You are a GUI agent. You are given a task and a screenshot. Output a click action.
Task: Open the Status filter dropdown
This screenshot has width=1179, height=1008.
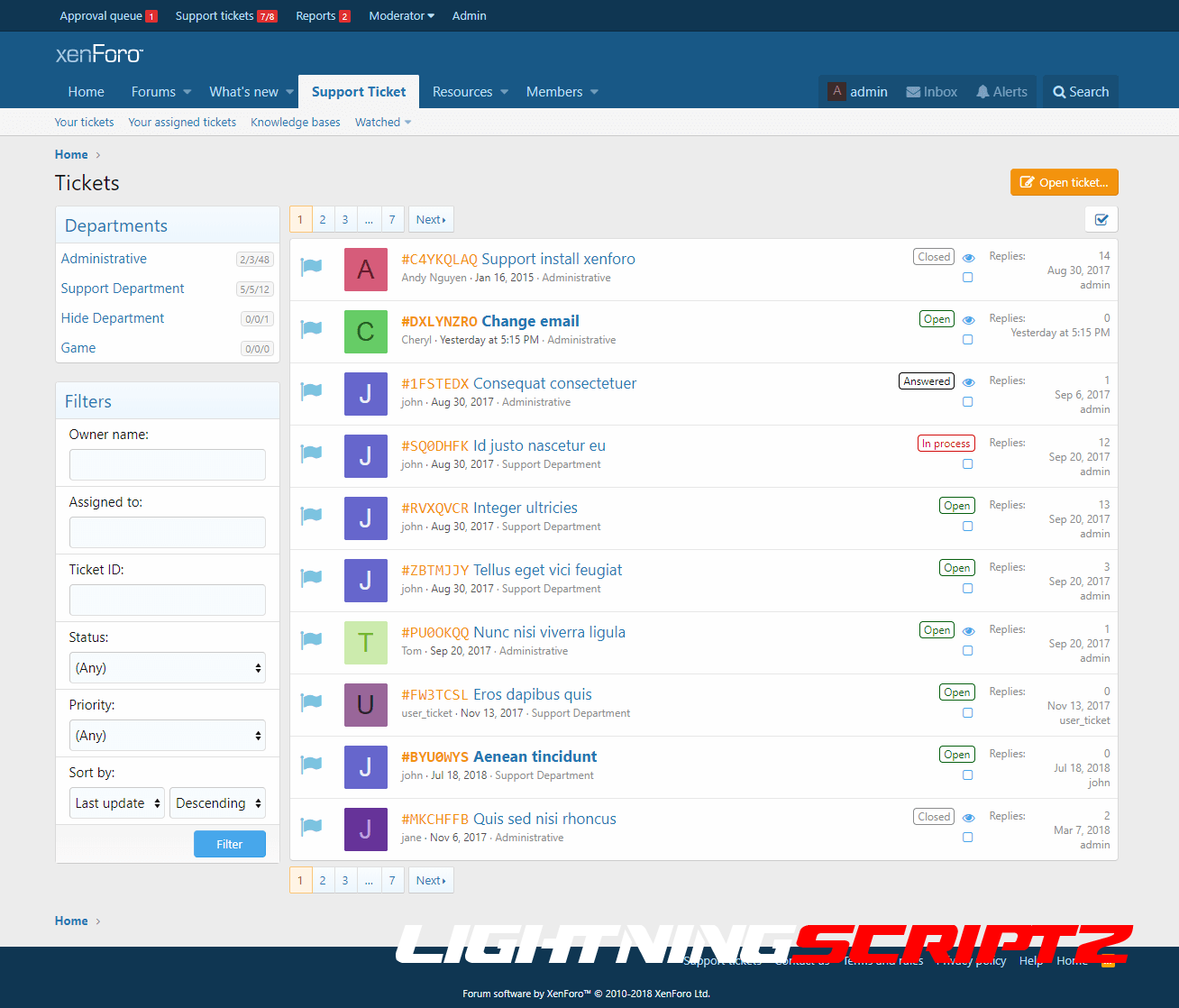pos(168,668)
